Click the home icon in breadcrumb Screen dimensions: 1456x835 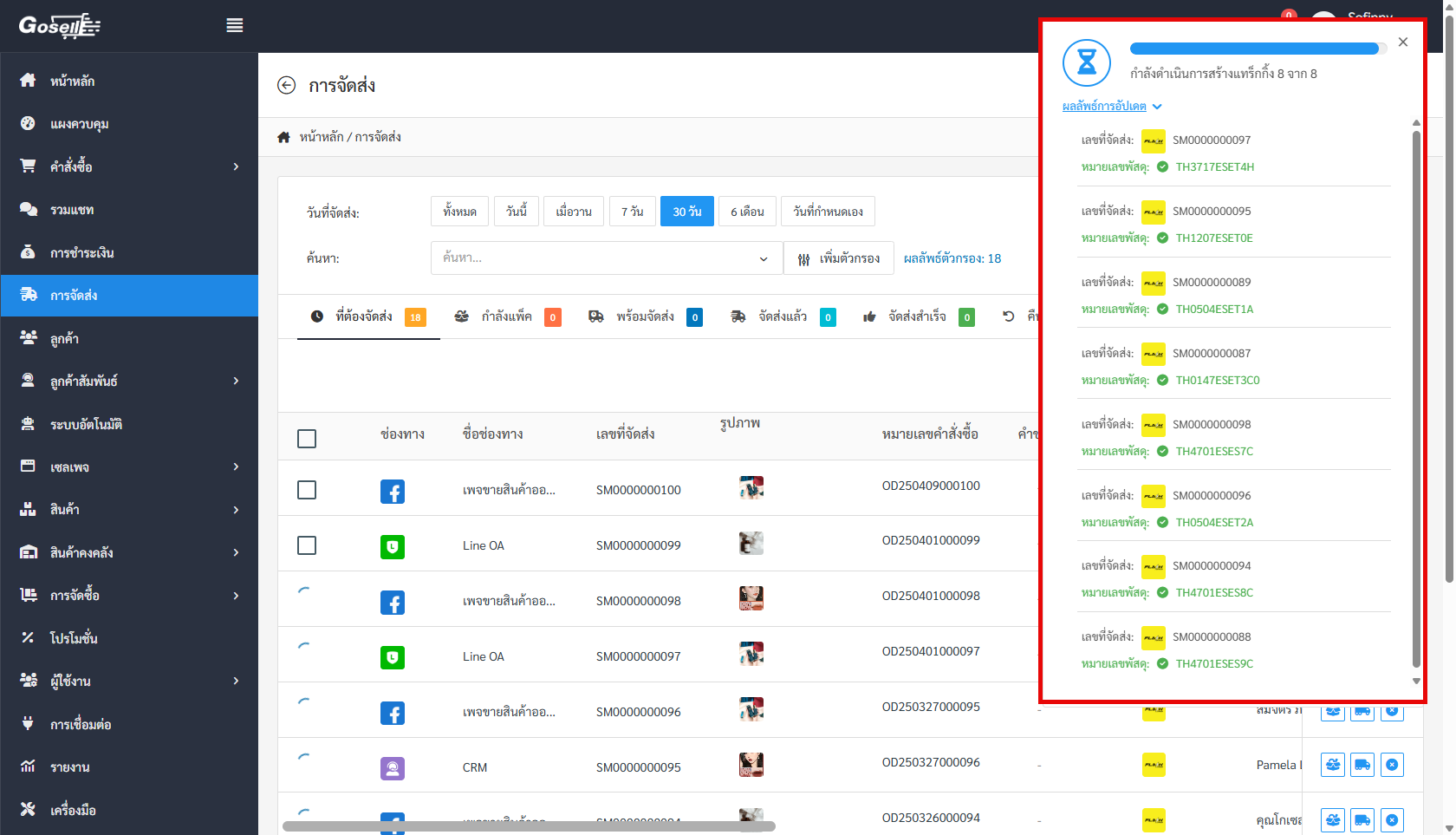(x=283, y=137)
